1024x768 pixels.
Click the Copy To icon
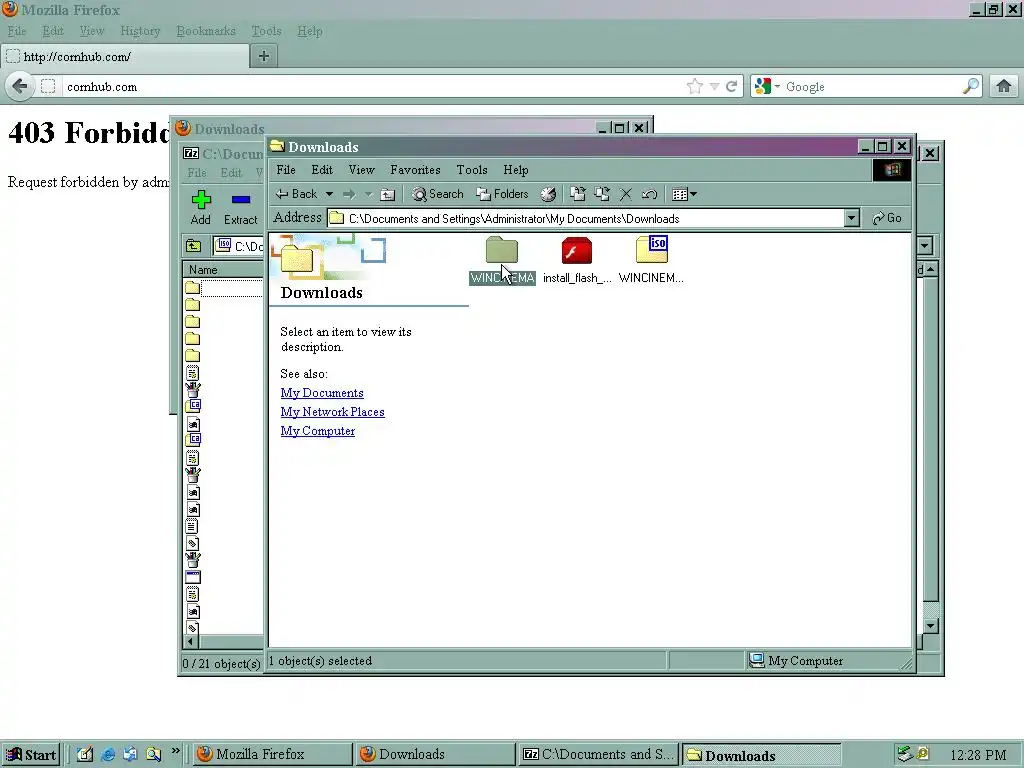(x=601, y=194)
